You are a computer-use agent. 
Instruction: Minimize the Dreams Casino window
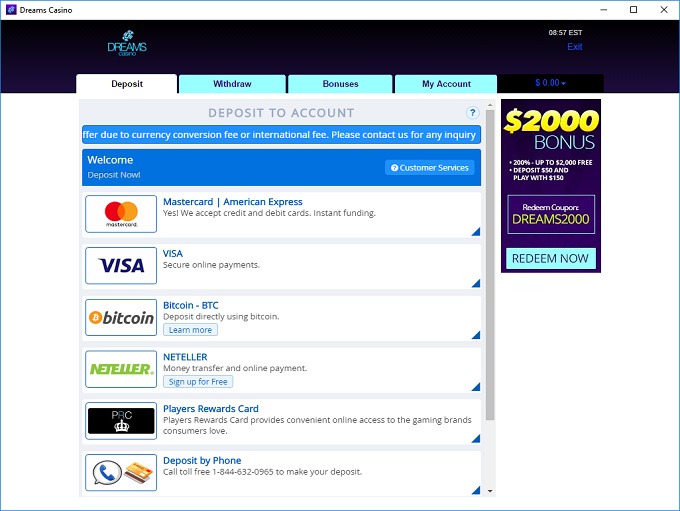coord(603,10)
